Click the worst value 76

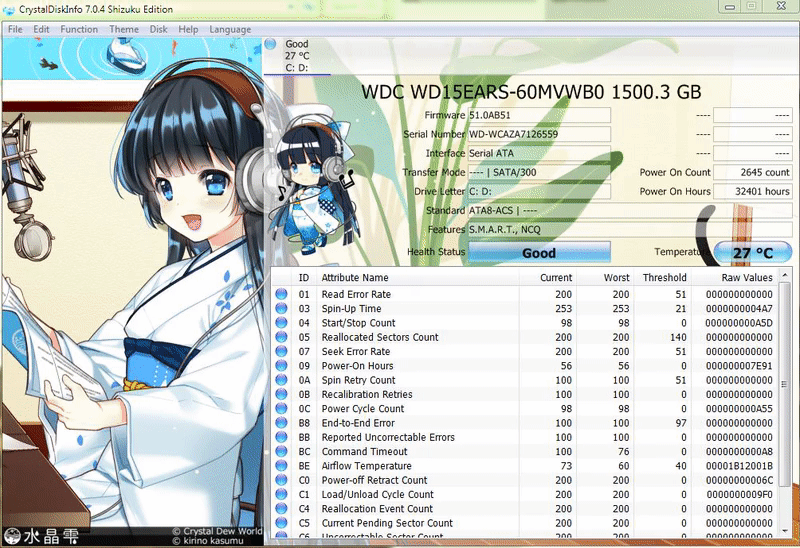(621, 452)
